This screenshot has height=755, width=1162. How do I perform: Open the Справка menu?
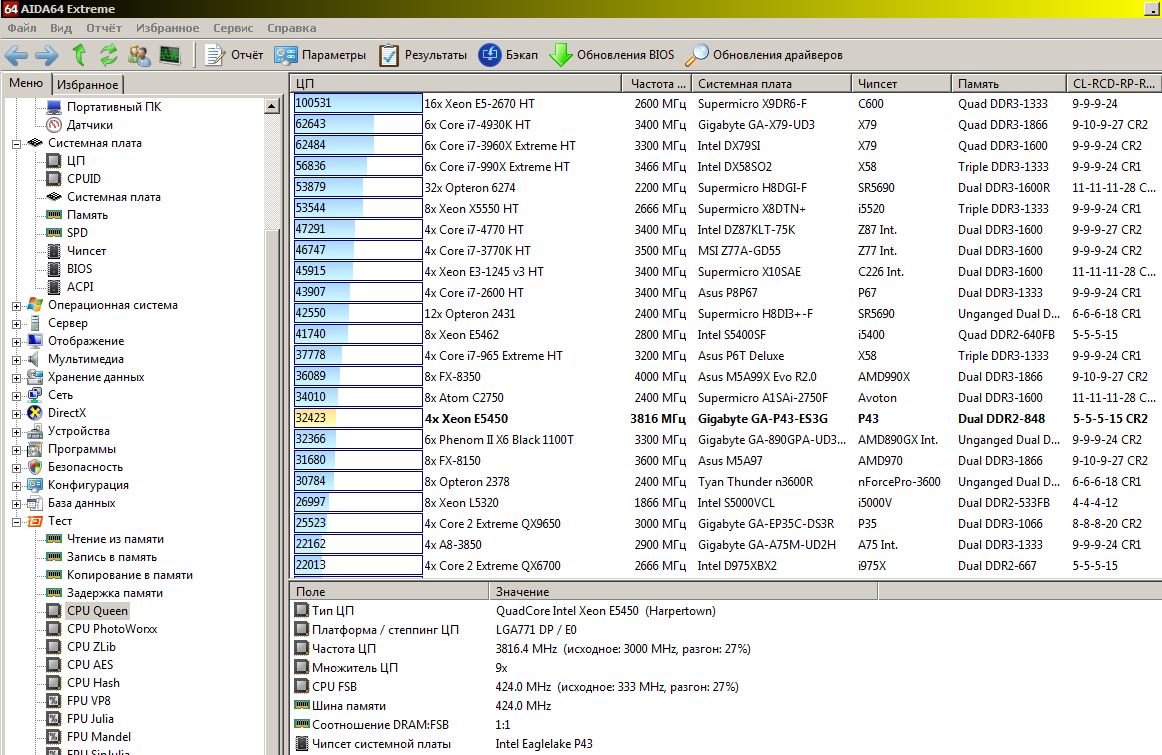291,28
